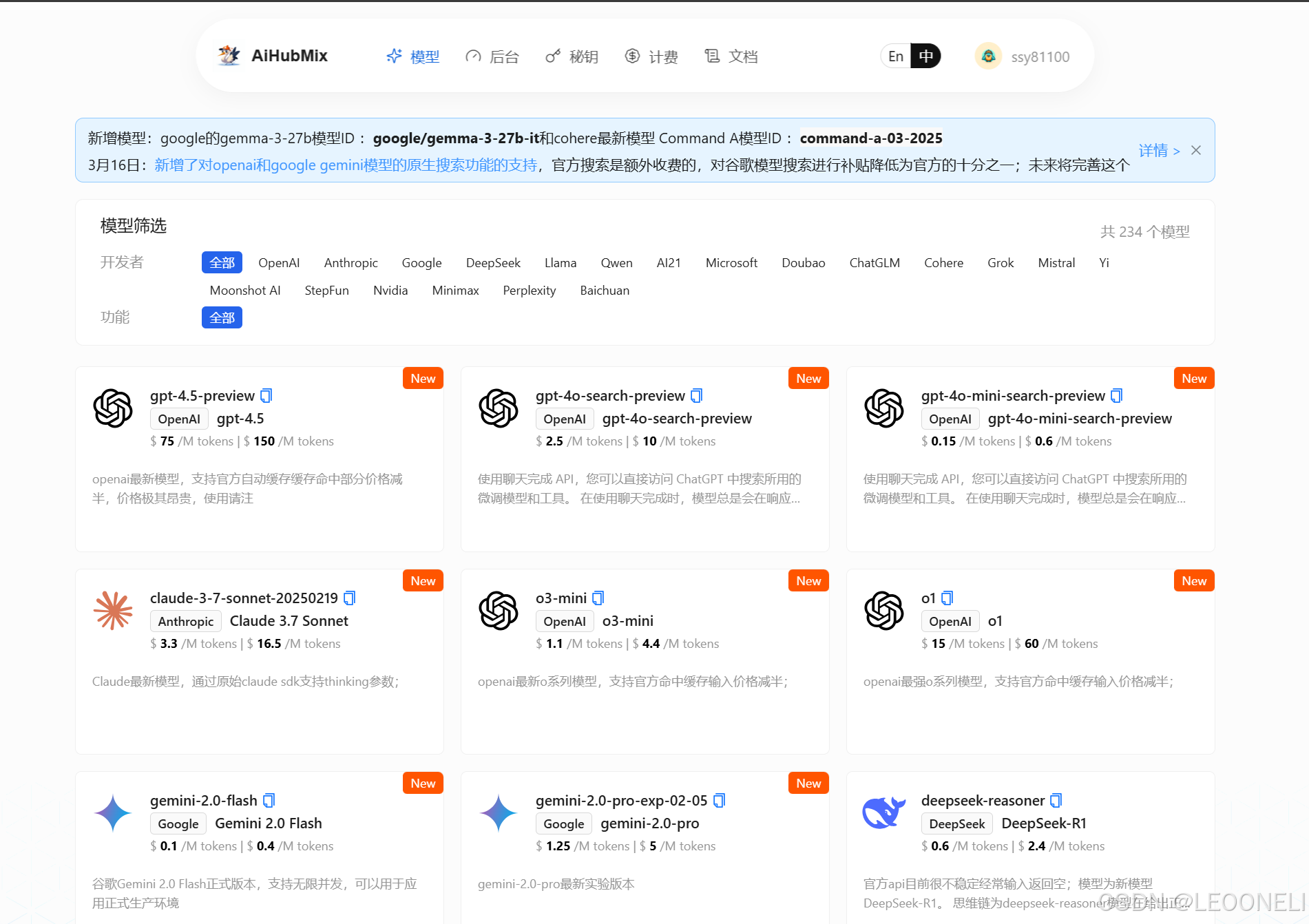1309x924 pixels.
Task: Click the OpenAI logo on gpt-4o-mini-search-preview card
Action: pyautogui.click(x=884, y=408)
